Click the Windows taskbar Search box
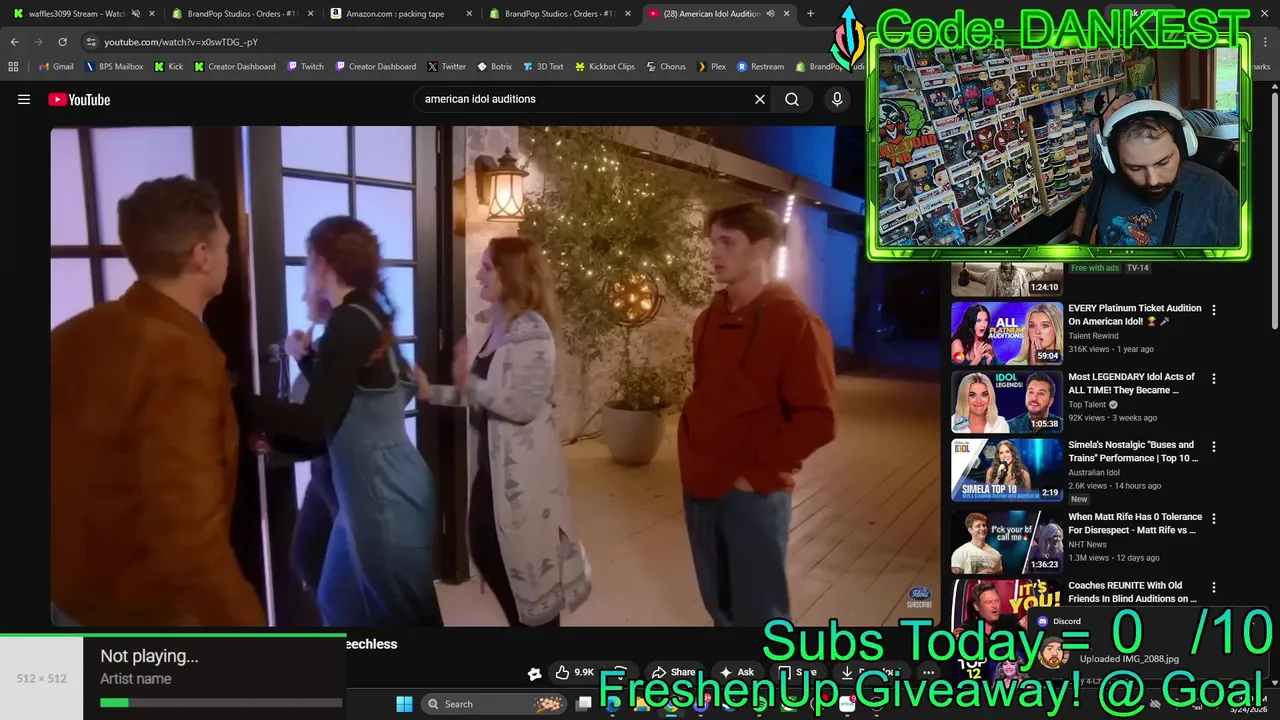1280x720 pixels. point(493,704)
